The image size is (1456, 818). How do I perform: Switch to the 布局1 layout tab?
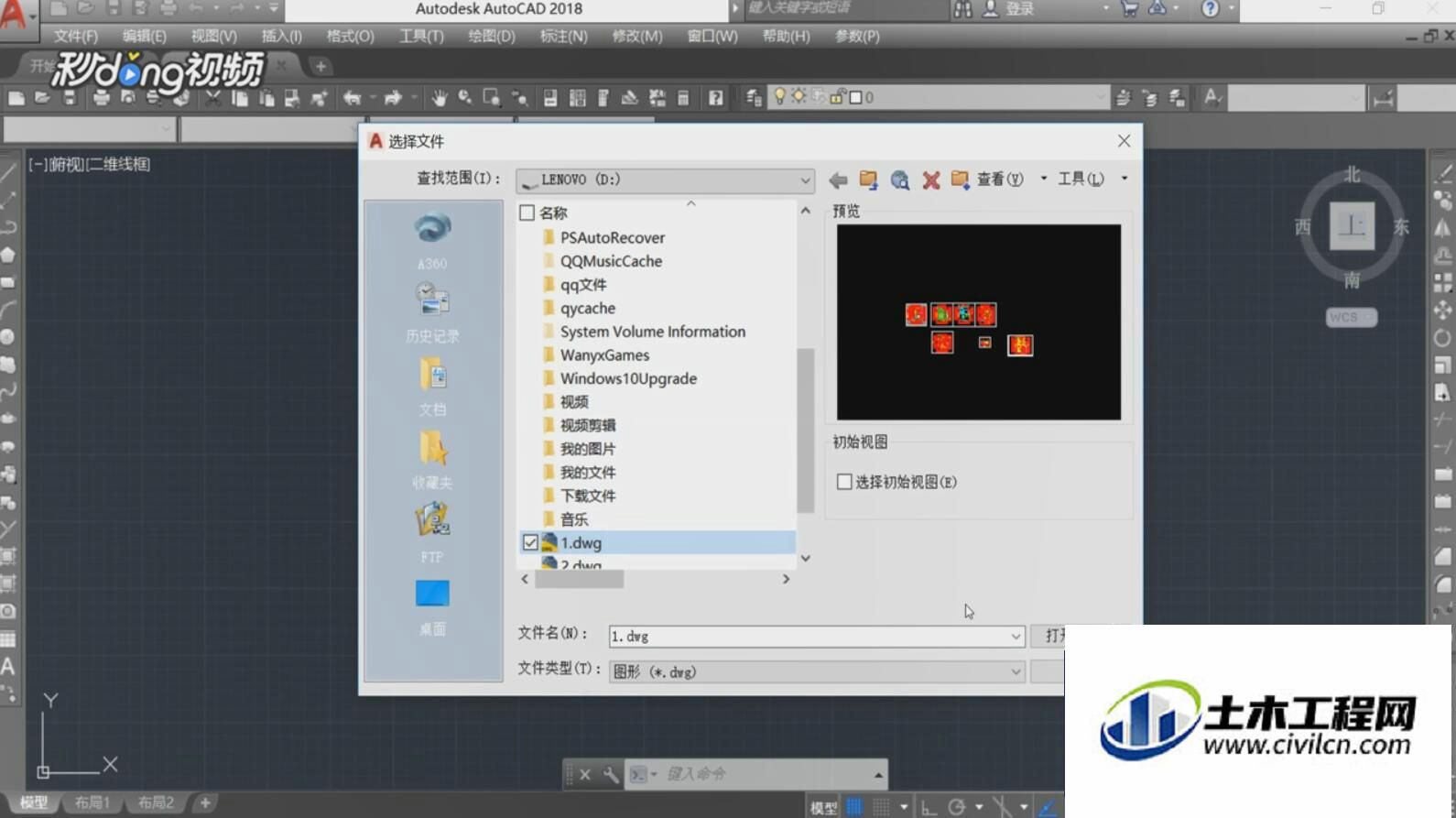(92, 802)
